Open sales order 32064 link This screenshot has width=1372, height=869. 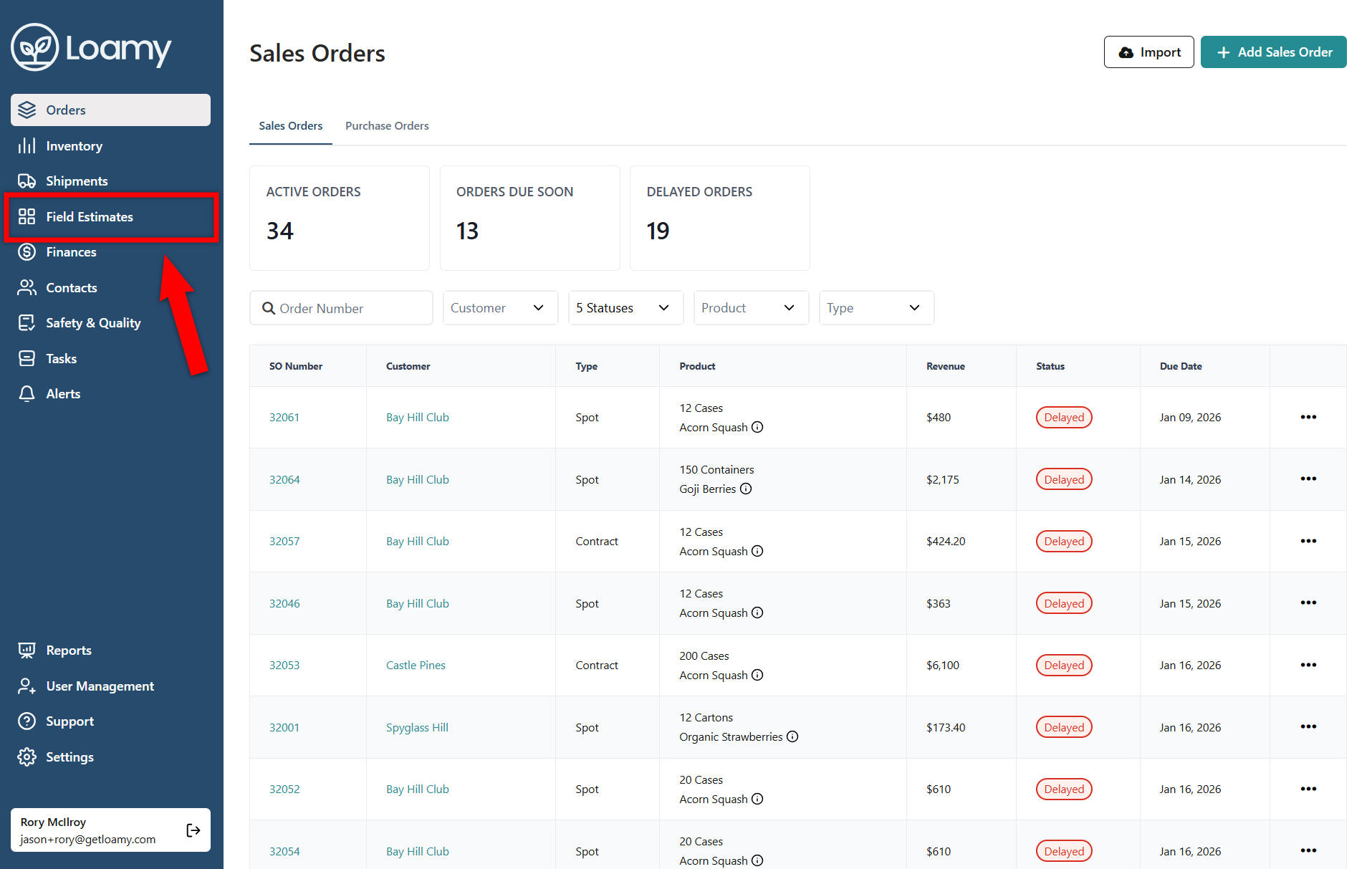[284, 479]
